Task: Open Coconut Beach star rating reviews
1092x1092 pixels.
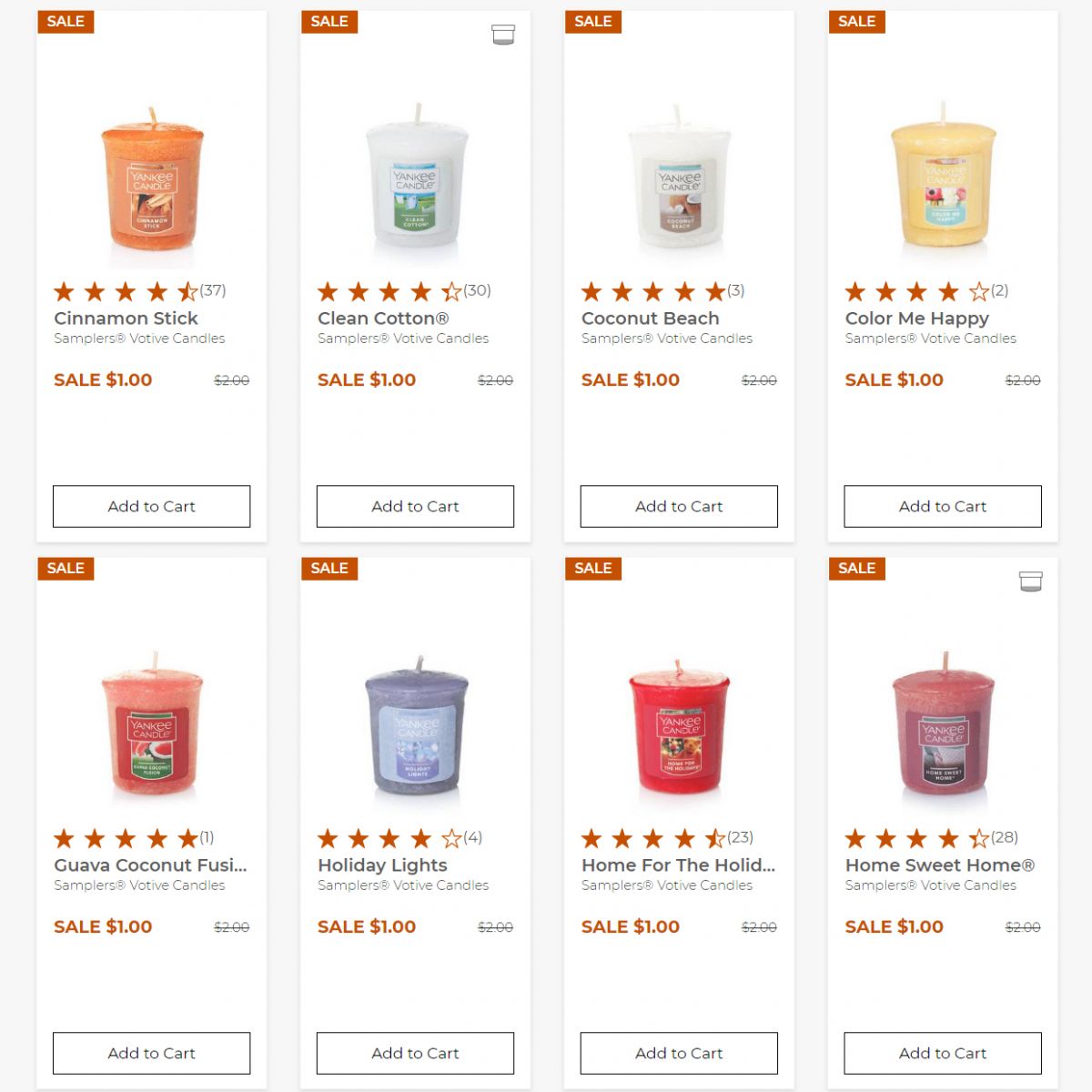Action: click(663, 291)
